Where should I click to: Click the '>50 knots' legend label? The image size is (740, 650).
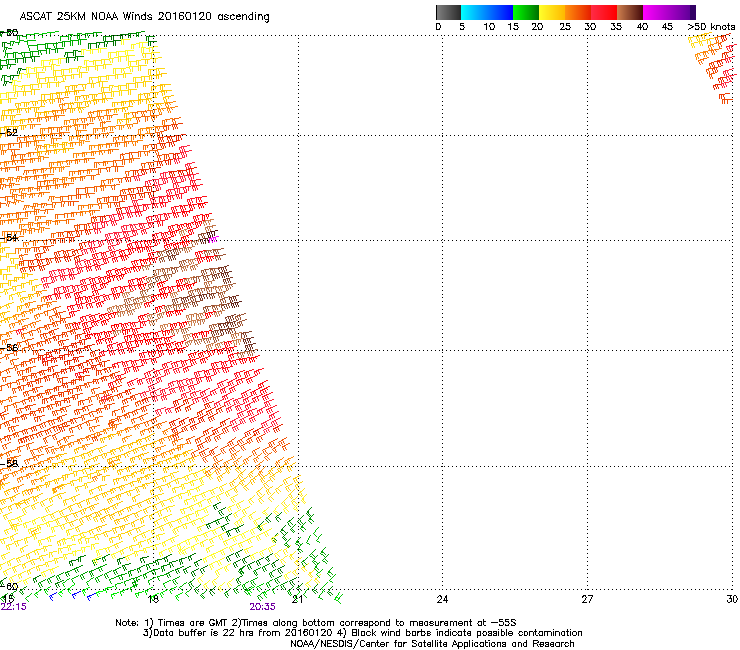[711, 27]
